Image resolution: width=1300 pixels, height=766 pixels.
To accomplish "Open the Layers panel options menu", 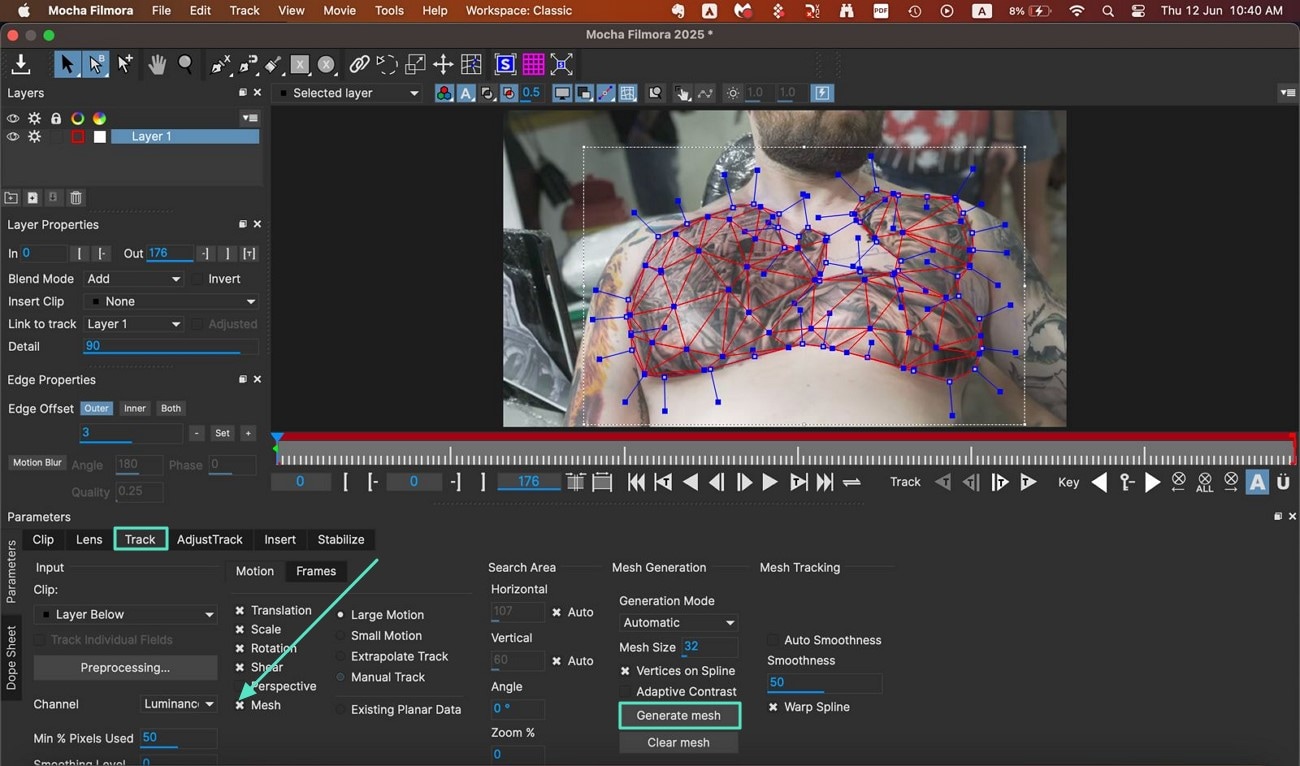I will click(x=249, y=118).
